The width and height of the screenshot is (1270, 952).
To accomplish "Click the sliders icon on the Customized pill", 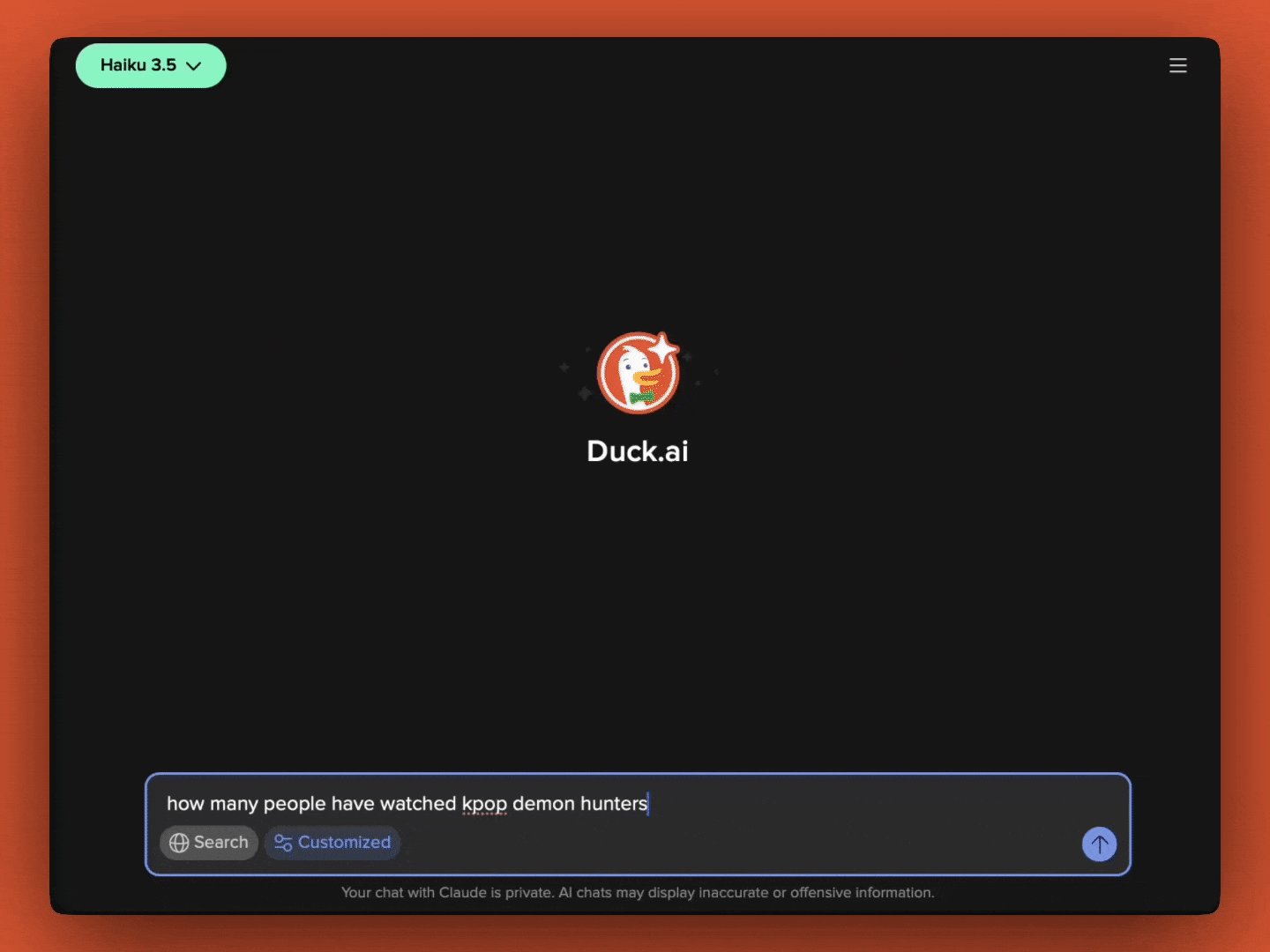I will tap(282, 843).
